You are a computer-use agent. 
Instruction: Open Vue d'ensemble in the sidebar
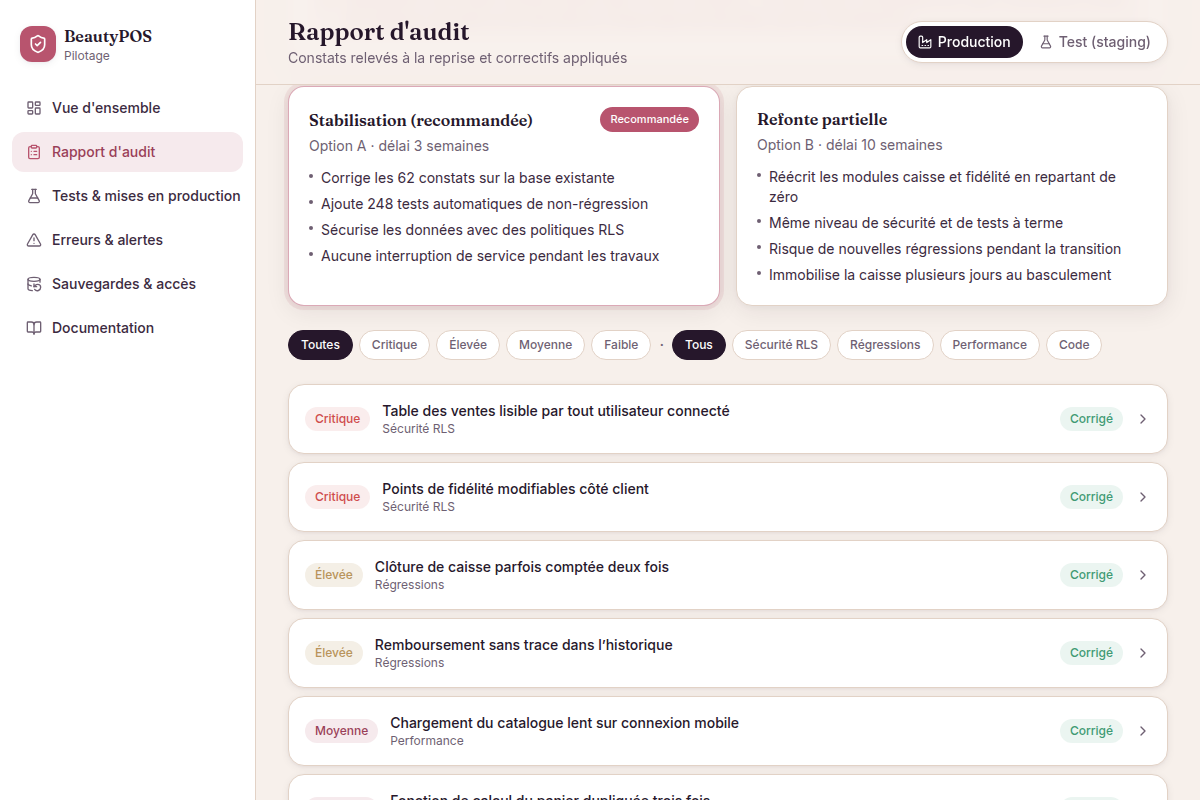[x=127, y=108]
